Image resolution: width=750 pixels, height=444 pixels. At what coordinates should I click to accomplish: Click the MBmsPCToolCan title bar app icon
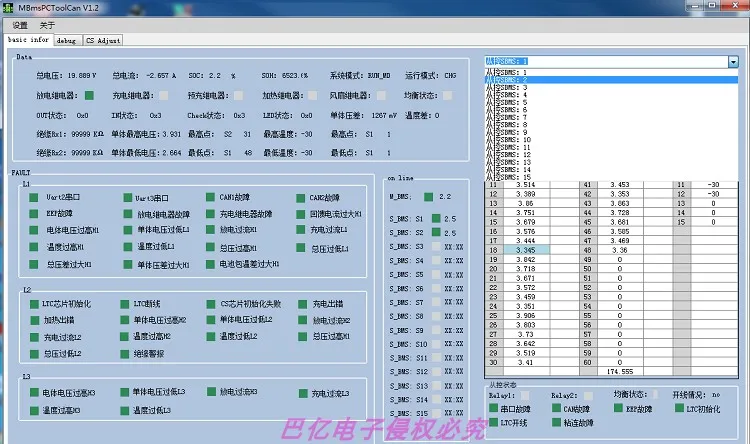coord(8,7)
